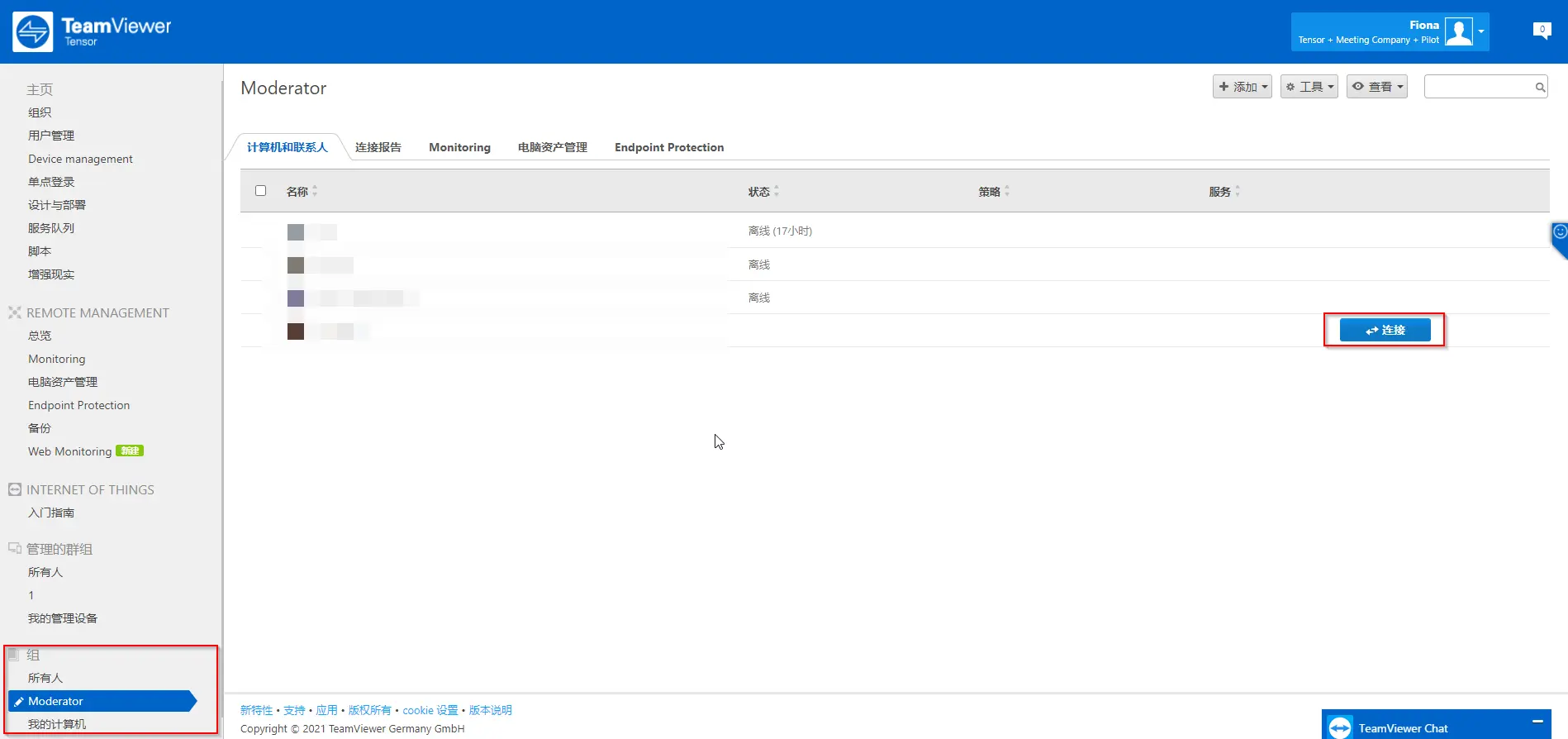Open 版本说明 footer link
This screenshot has height=739, width=1568.
pyautogui.click(x=491, y=710)
